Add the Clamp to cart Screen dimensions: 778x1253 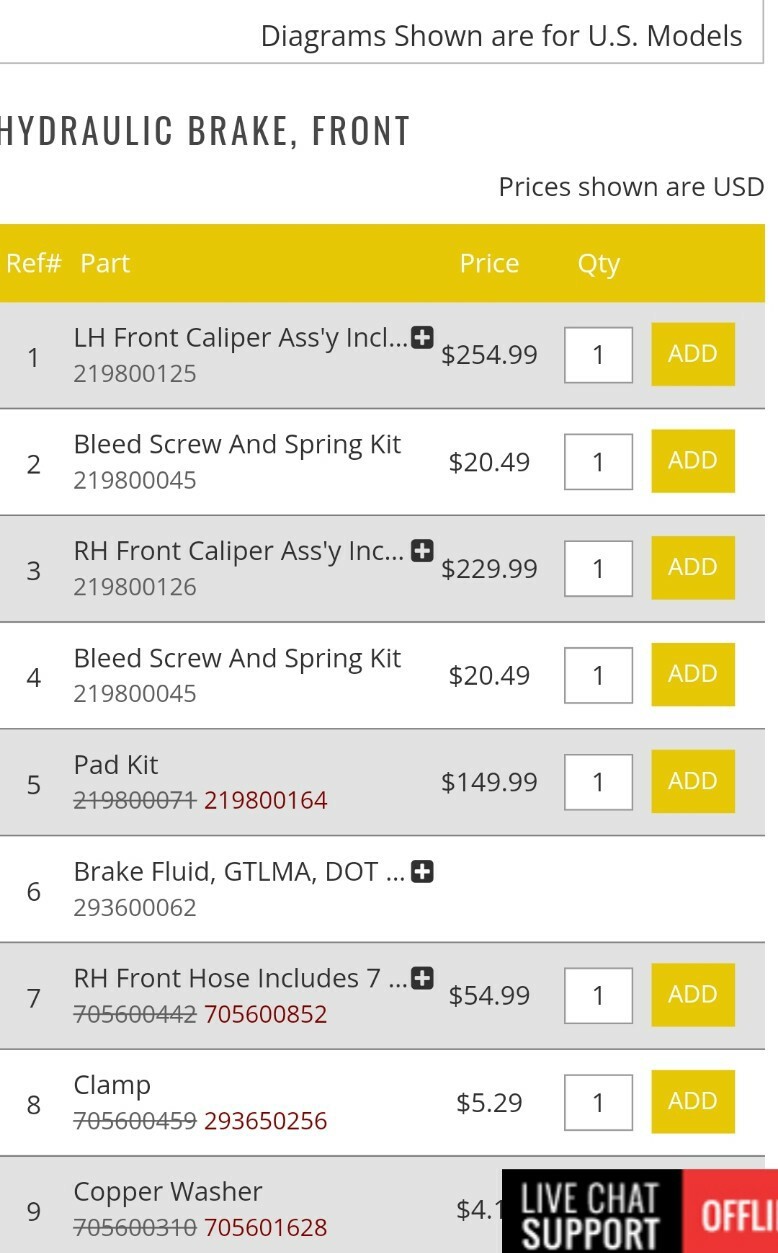tap(692, 1101)
